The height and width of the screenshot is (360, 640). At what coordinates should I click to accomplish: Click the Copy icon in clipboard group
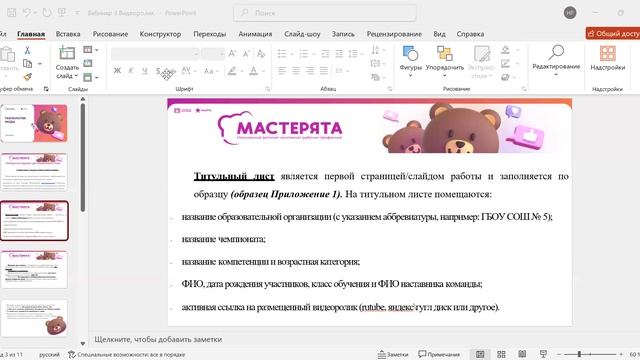[x=27, y=64]
